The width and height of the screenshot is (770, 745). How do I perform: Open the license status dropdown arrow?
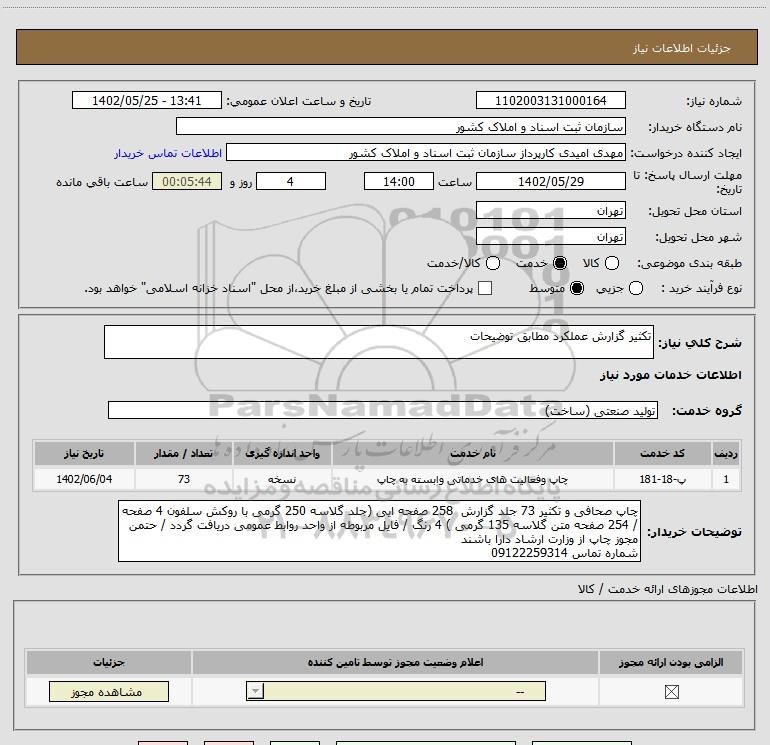point(255,691)
